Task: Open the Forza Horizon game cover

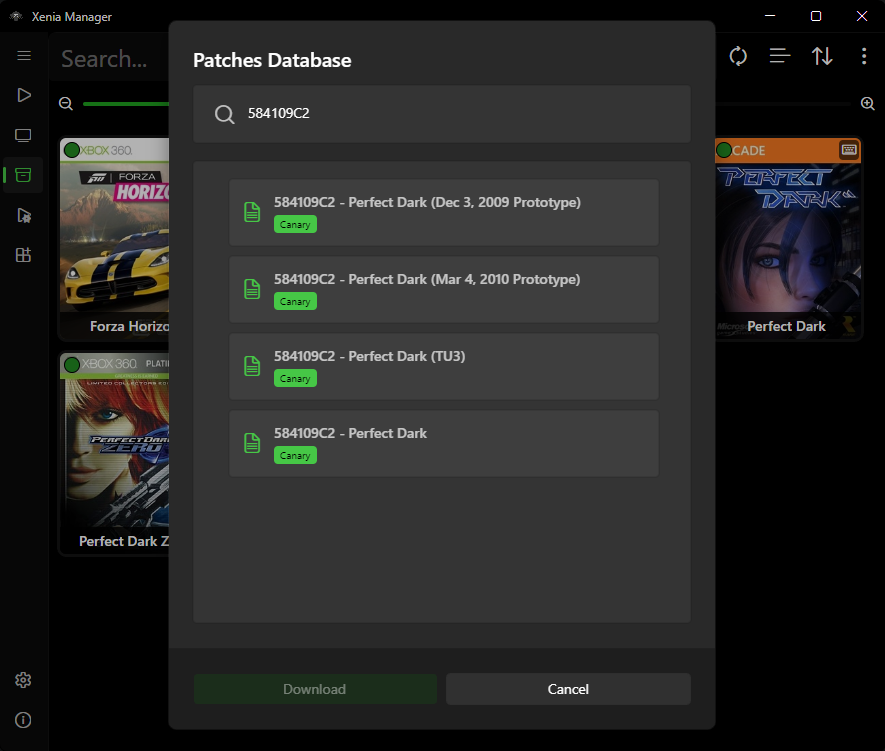Action: (115, 239)
